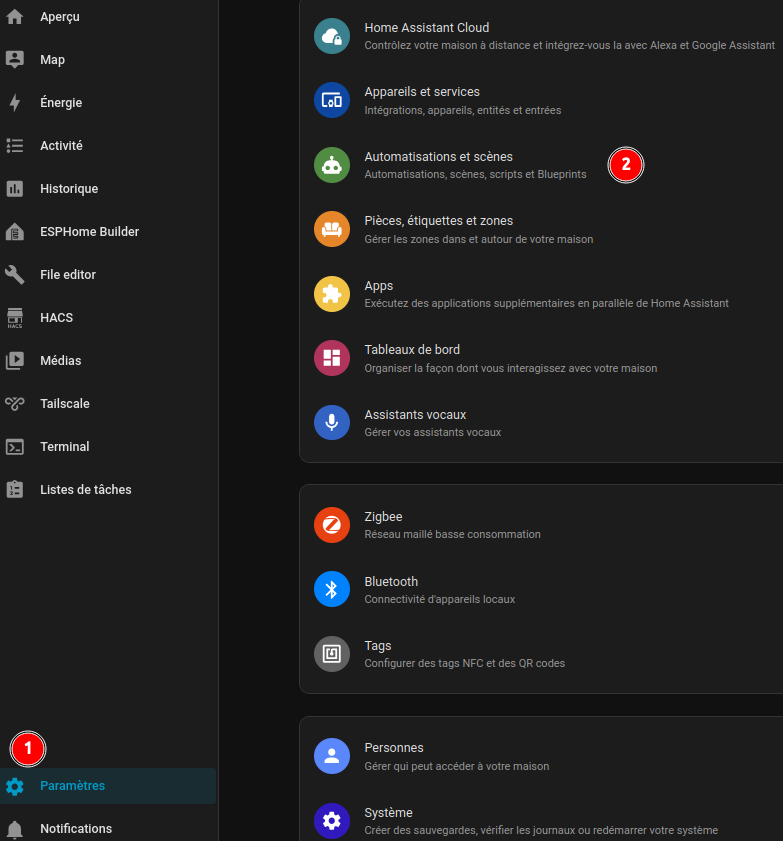Screen dimensions: 783x841
Task: Click the Historique chart icon
Action: pyautogui.click(x=14, y=189)
